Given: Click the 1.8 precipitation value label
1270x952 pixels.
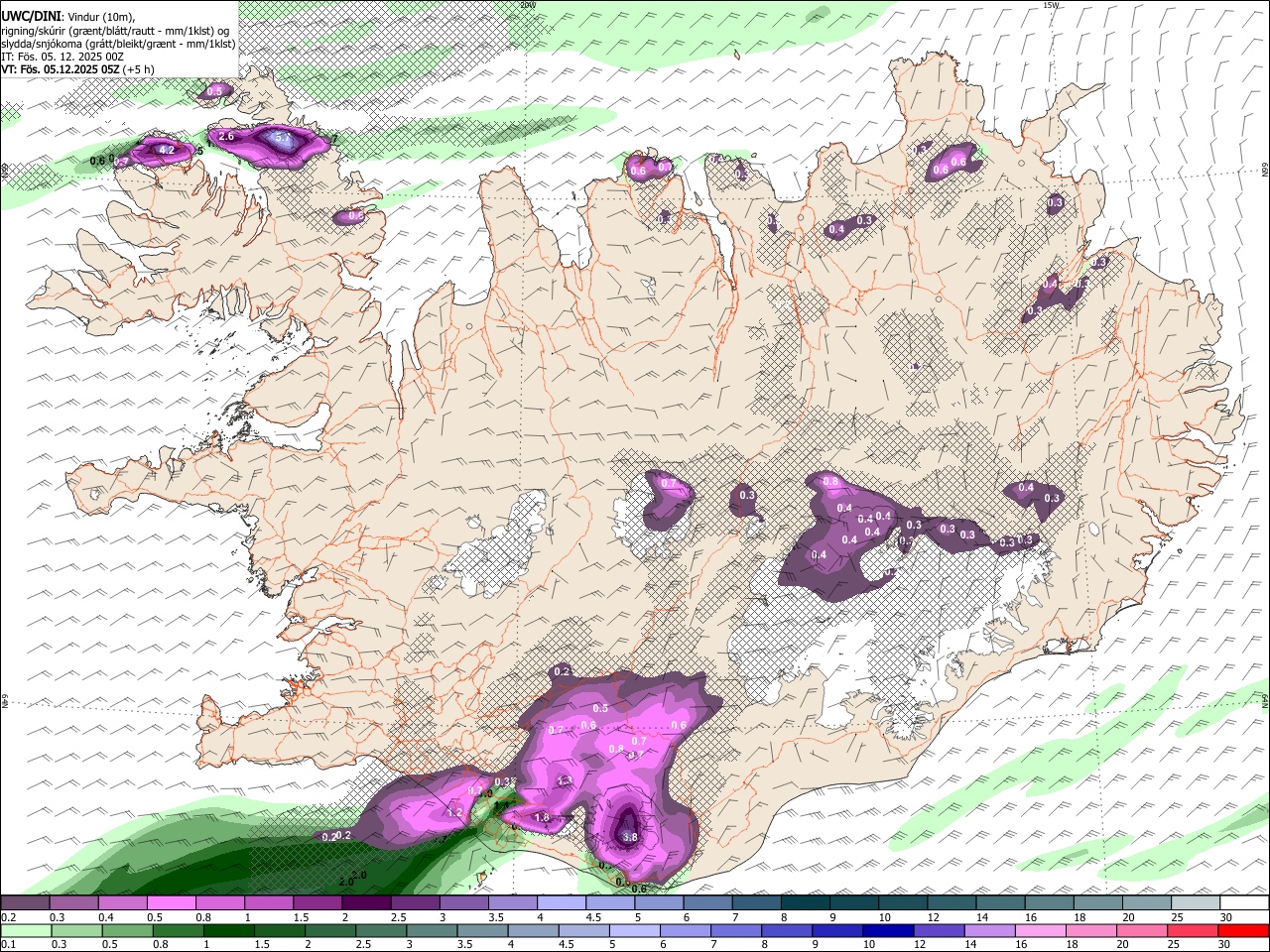Looking at the screenshot, I should point(542,818).
